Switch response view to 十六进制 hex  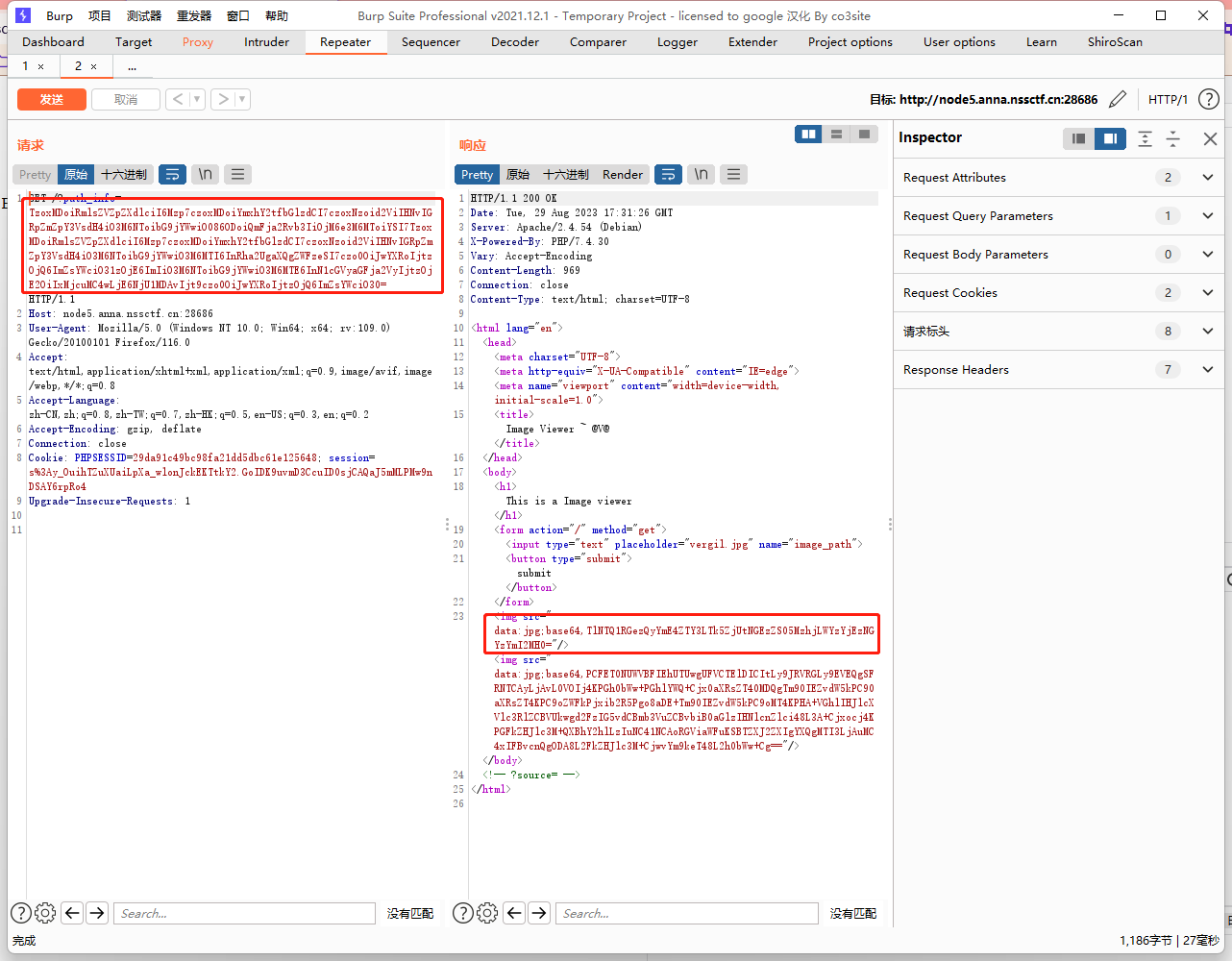(566, 174)
